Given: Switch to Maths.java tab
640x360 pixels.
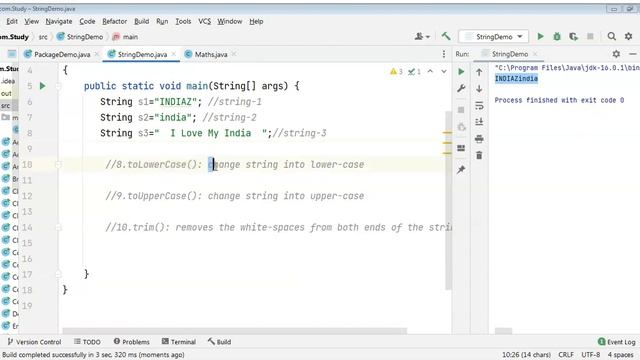Looking at the screenshot, I should coord(210,54).
